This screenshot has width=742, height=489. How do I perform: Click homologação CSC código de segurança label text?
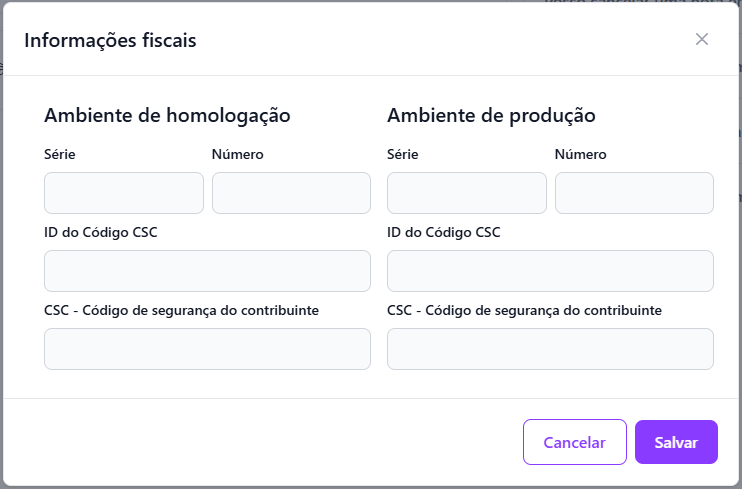181,310
